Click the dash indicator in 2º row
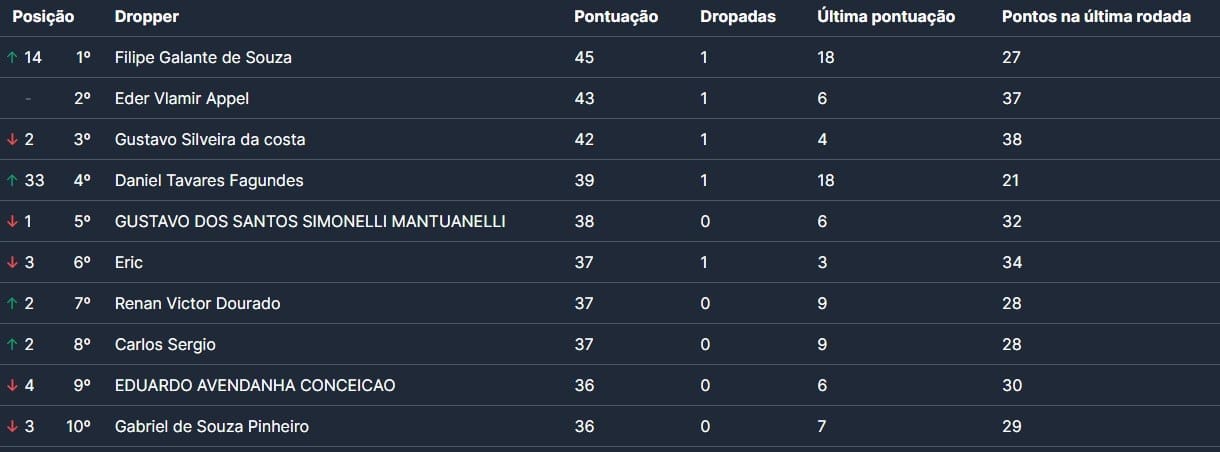Image resolution: width=1220 pixels, height=452 pixels. coord(28,99)
